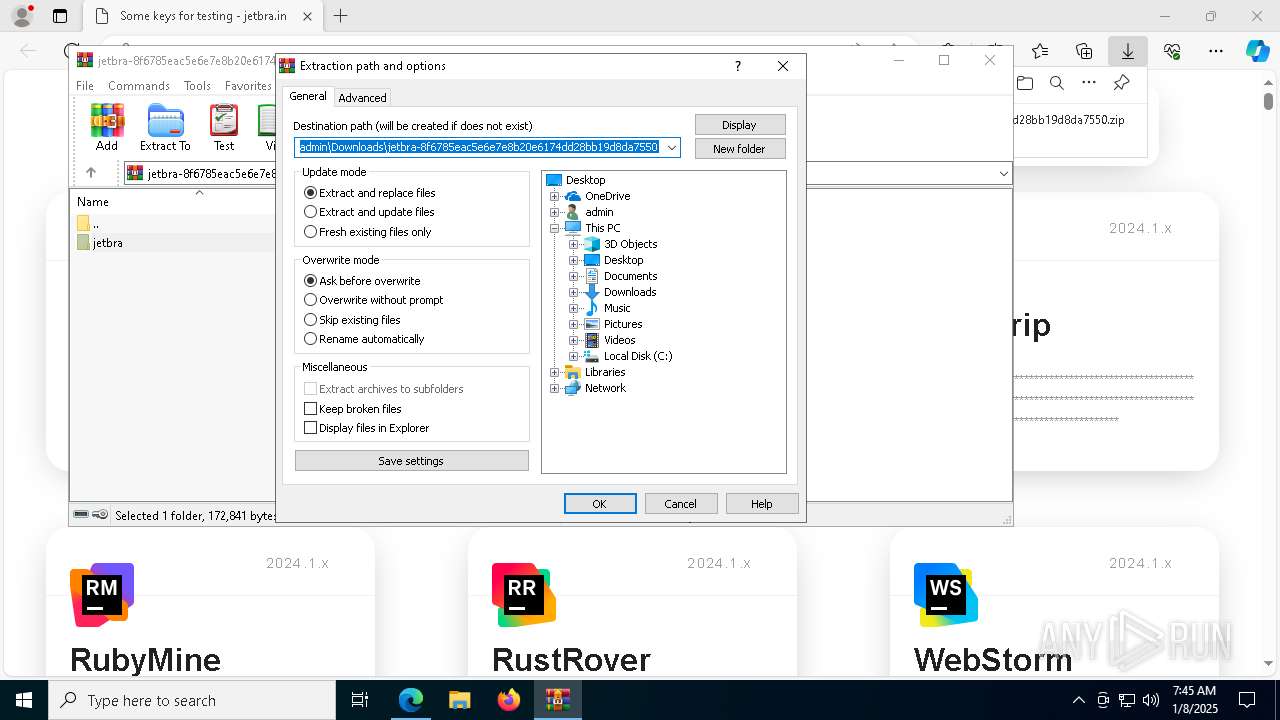Expand 3D Objects tree node
1280x720 pixels.
(574, 244)
